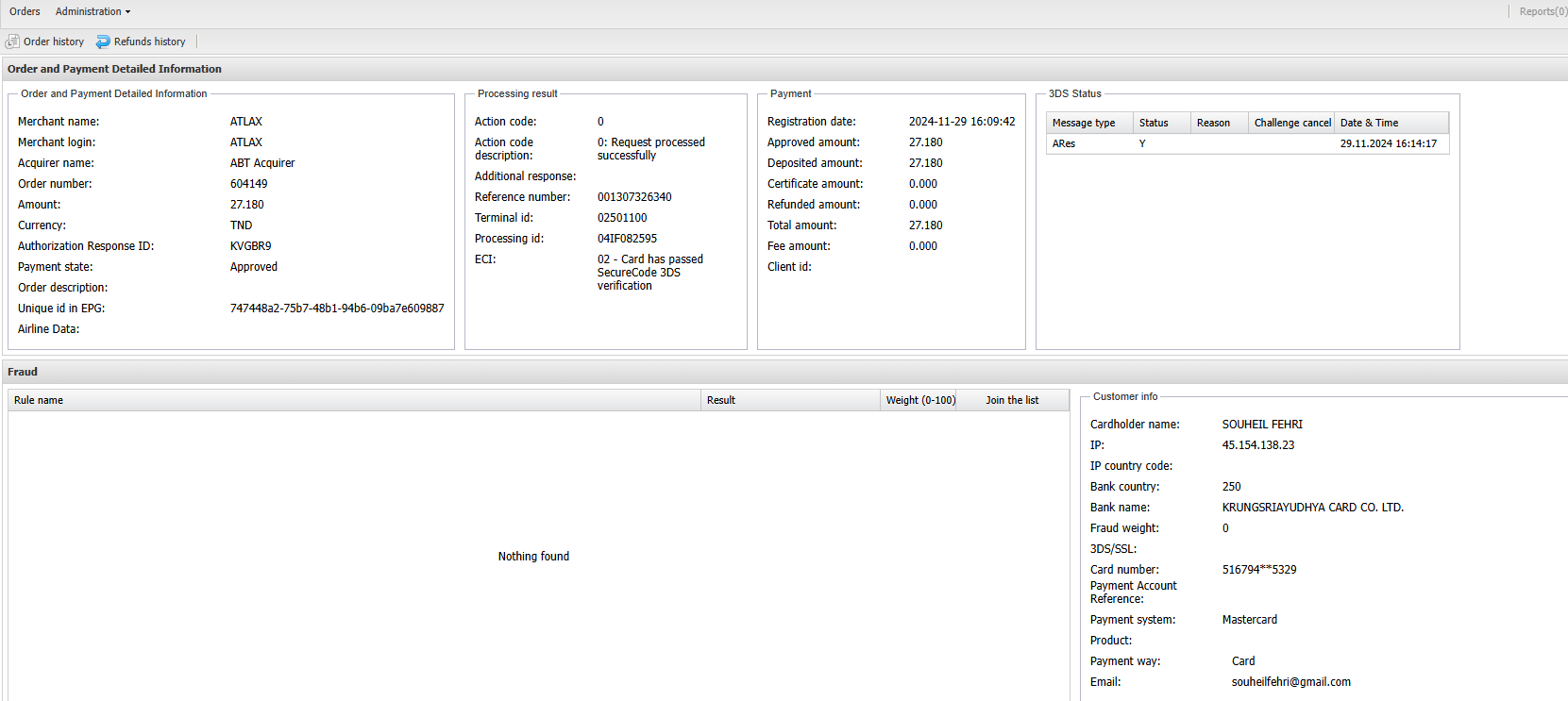This screenshot has height=701, width=1568.
Task: Click the order number value 604149
Action: pos(249,184)
